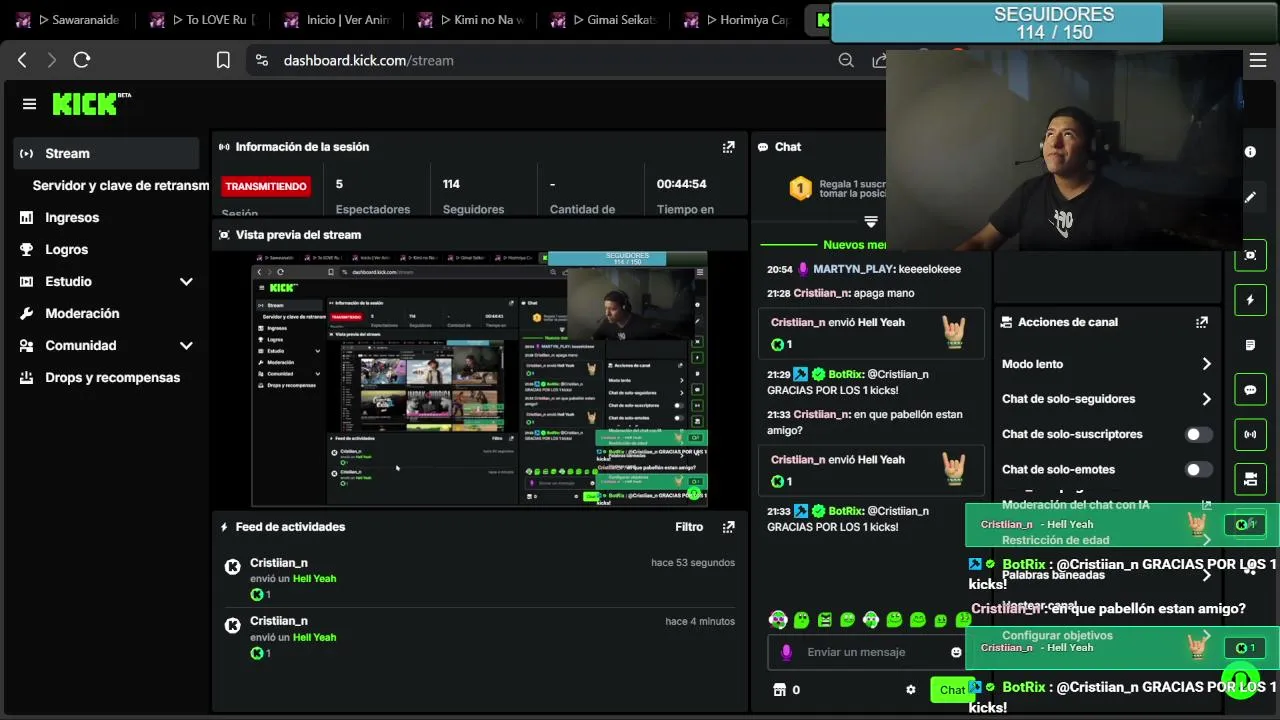
Task: Select the 'hace 53 segundos' activity entry
Action: (x=480, y=578)
